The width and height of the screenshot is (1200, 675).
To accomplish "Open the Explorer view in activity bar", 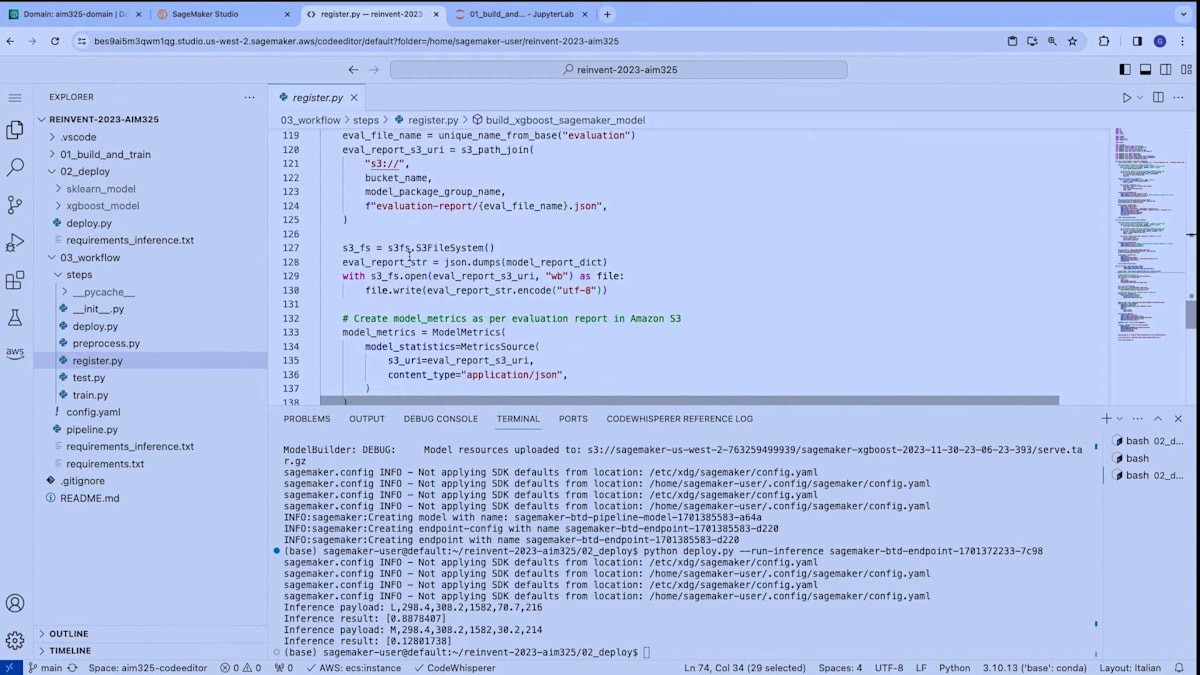I will (15, 130).
